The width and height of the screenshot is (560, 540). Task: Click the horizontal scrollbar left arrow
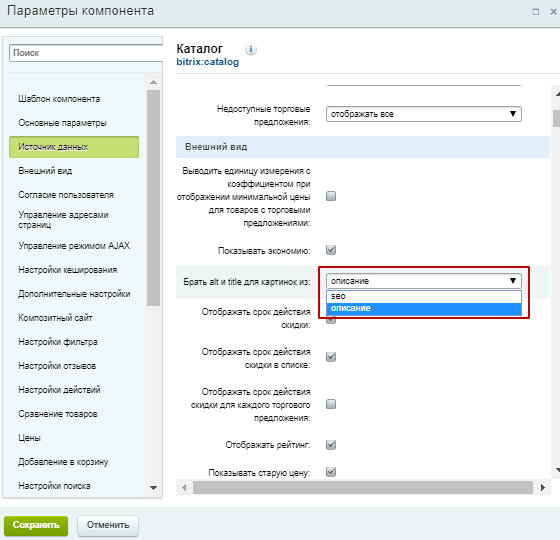pyautogui.click(x=184, y=488)
